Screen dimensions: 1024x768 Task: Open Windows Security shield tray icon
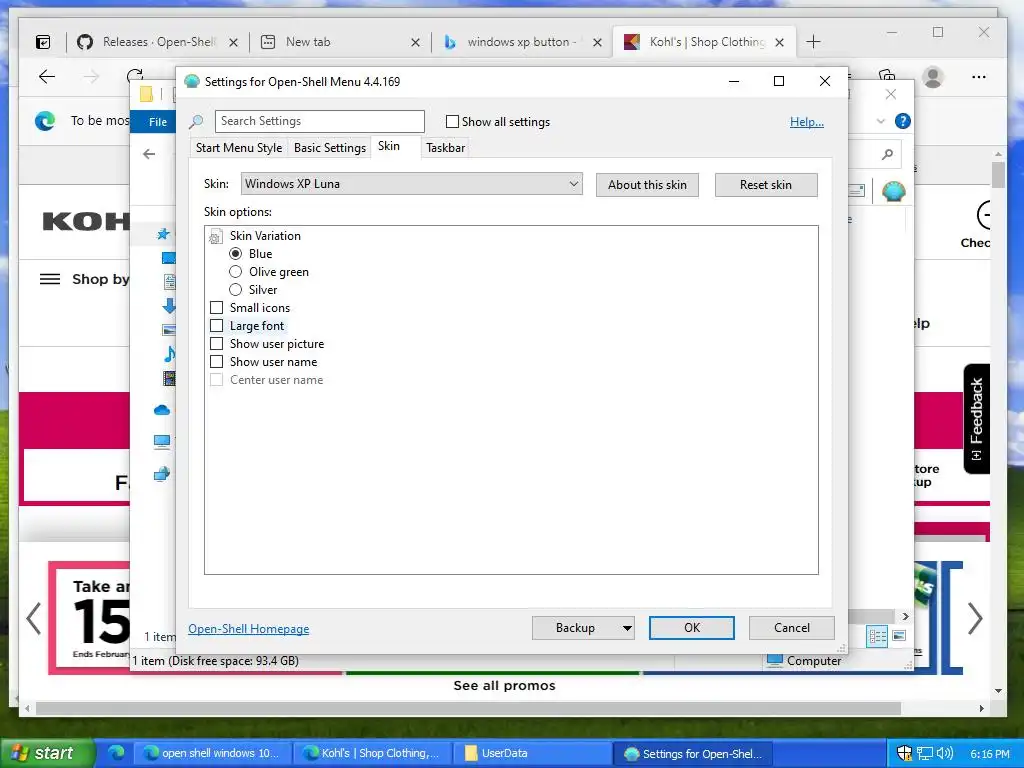pos(904,754)
